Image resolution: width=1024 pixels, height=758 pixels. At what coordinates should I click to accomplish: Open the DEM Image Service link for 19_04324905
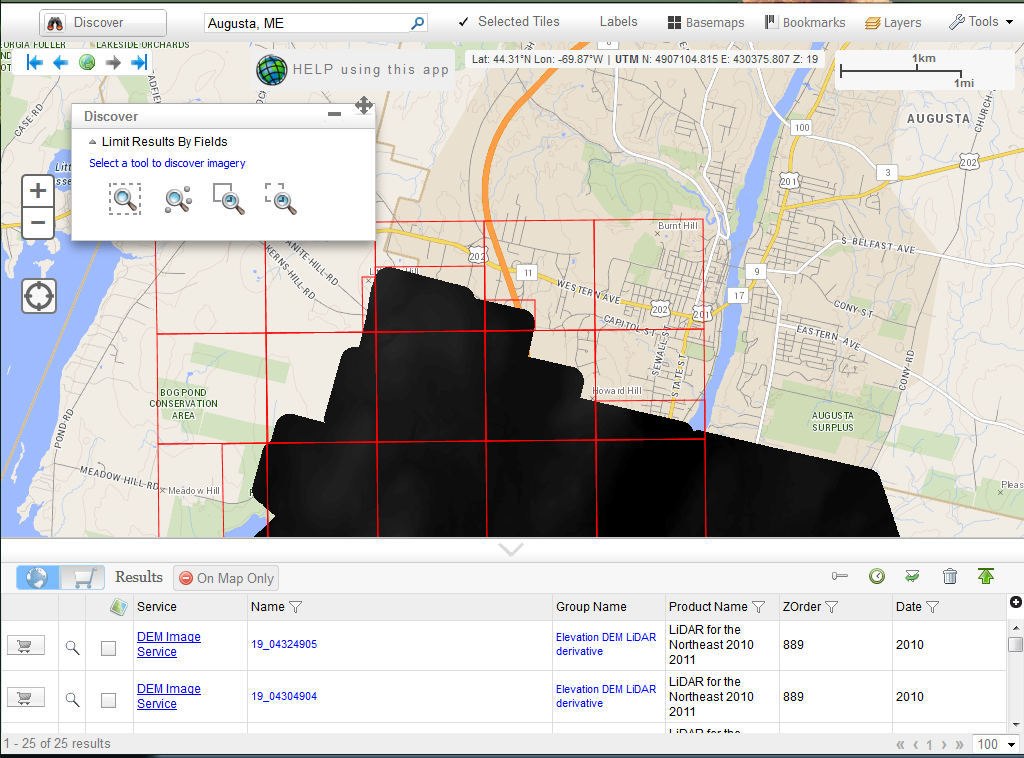(168, 644)
